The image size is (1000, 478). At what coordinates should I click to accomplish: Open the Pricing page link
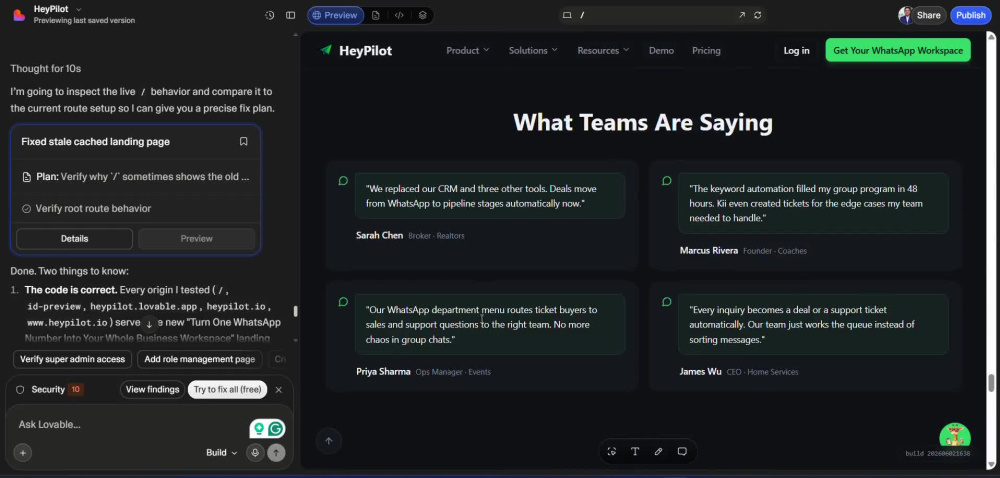click(x=706, y=50)
